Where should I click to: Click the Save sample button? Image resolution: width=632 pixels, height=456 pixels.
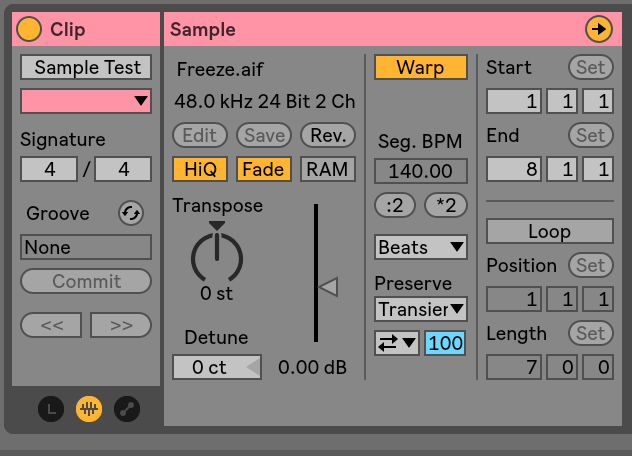[264, 135]
